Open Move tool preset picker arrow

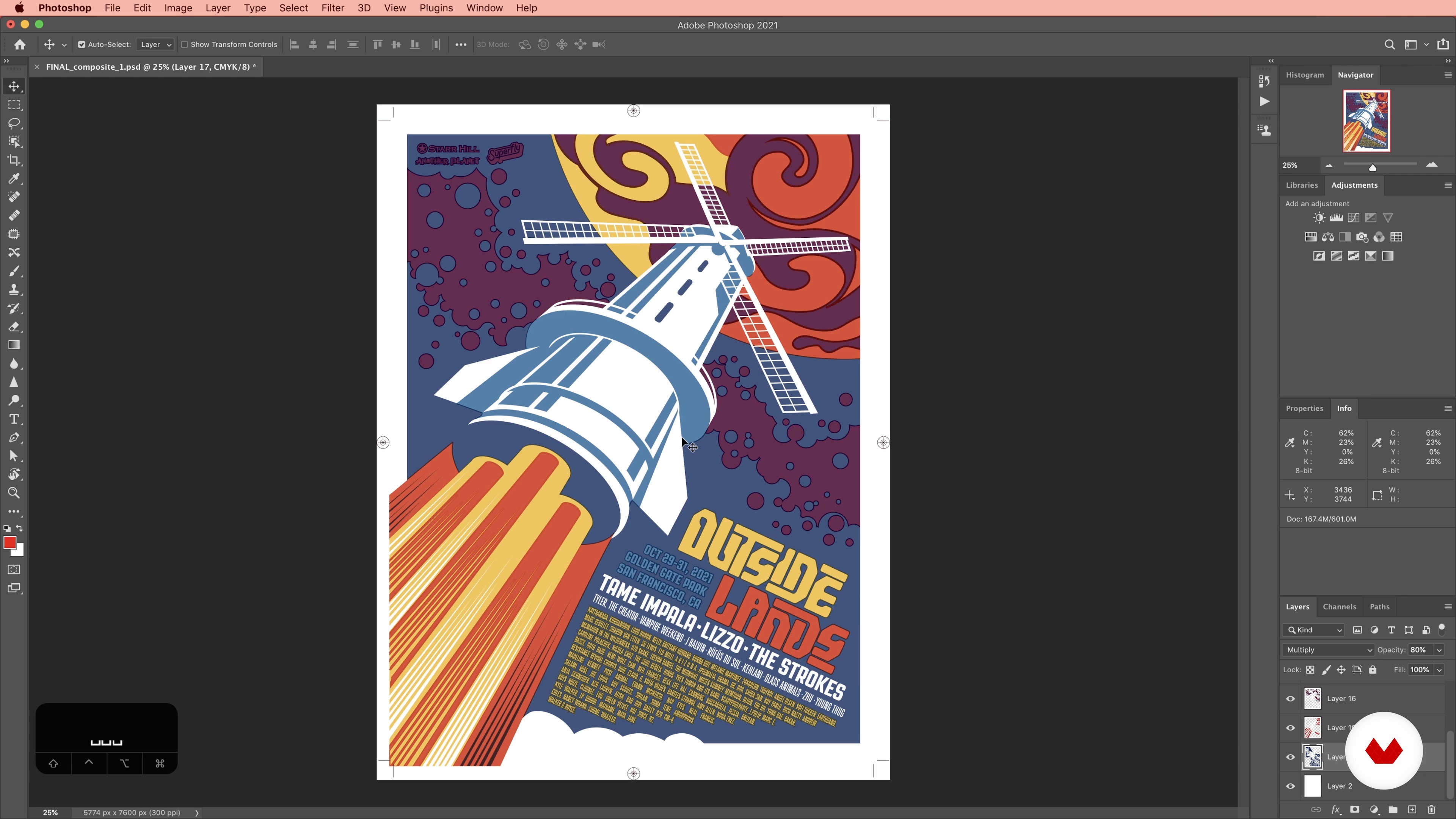point(64,45)
